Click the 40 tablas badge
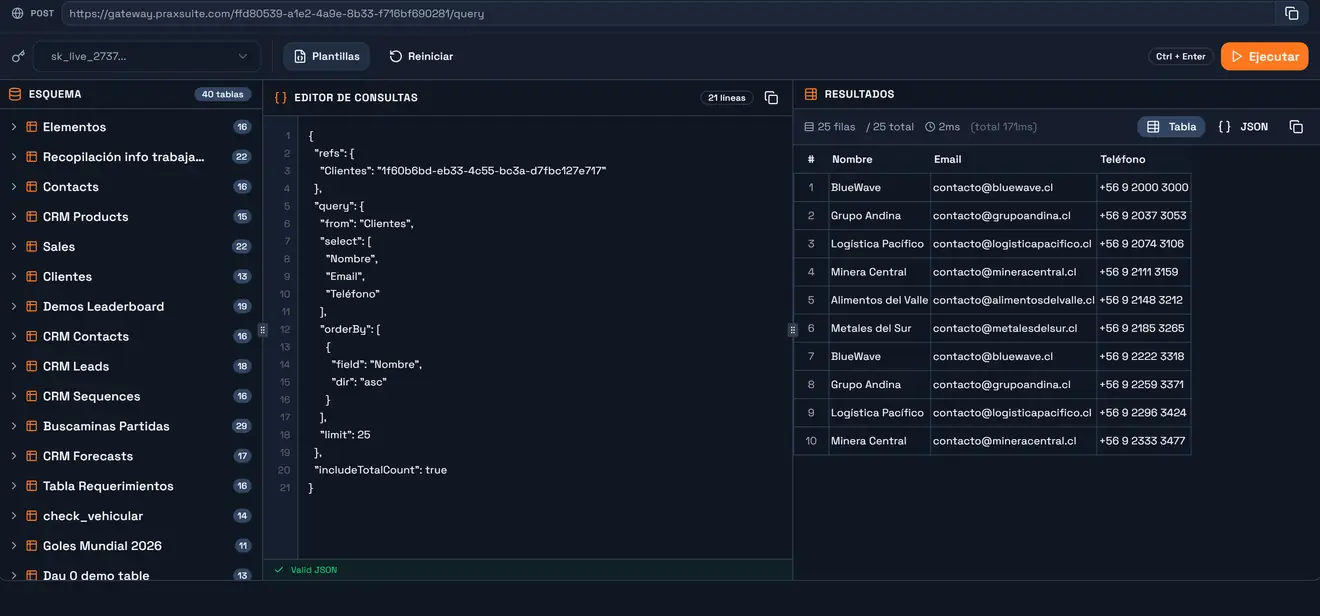 [223, 94]
